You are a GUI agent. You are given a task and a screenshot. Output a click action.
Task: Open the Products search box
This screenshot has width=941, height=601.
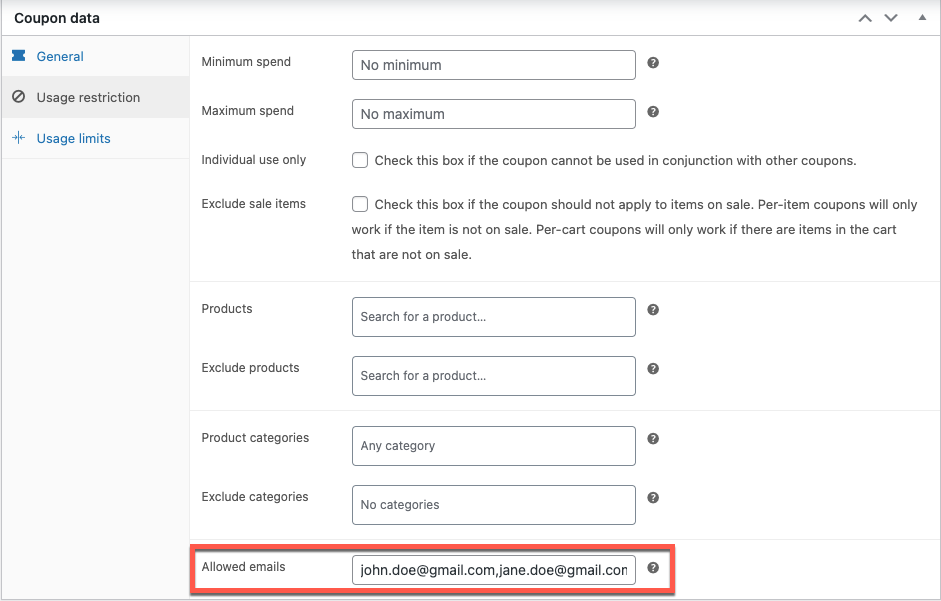pos(493,317)
